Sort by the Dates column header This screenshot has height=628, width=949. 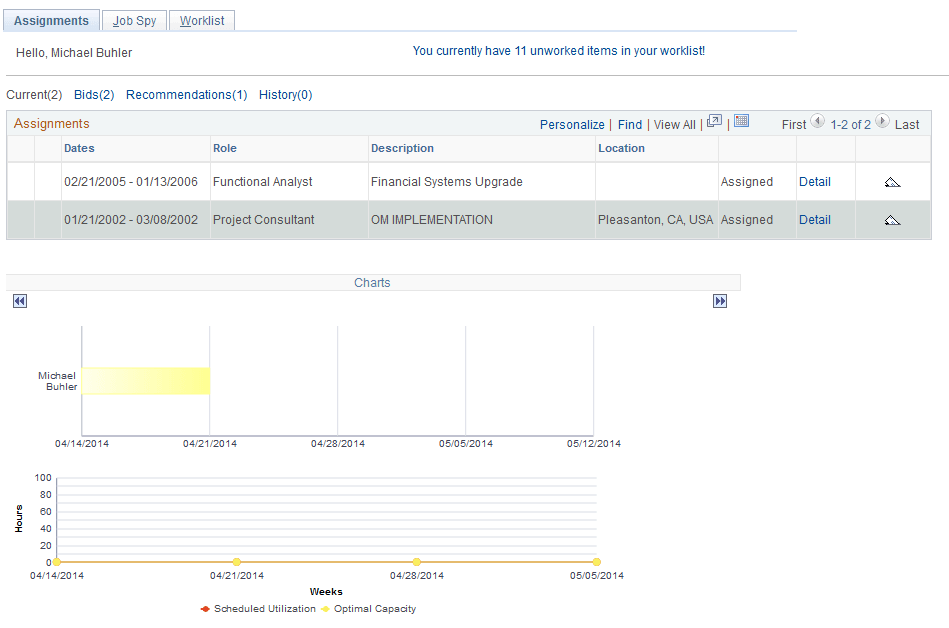point(79,148)
